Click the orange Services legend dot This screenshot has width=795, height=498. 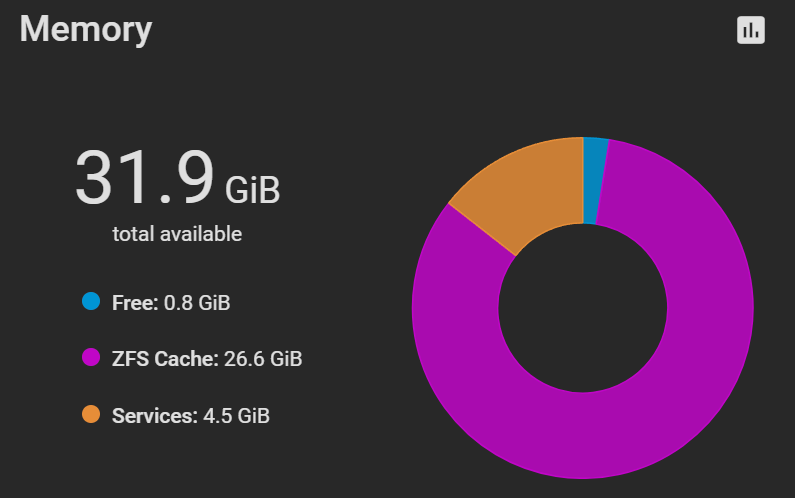[x=91, y=414]
